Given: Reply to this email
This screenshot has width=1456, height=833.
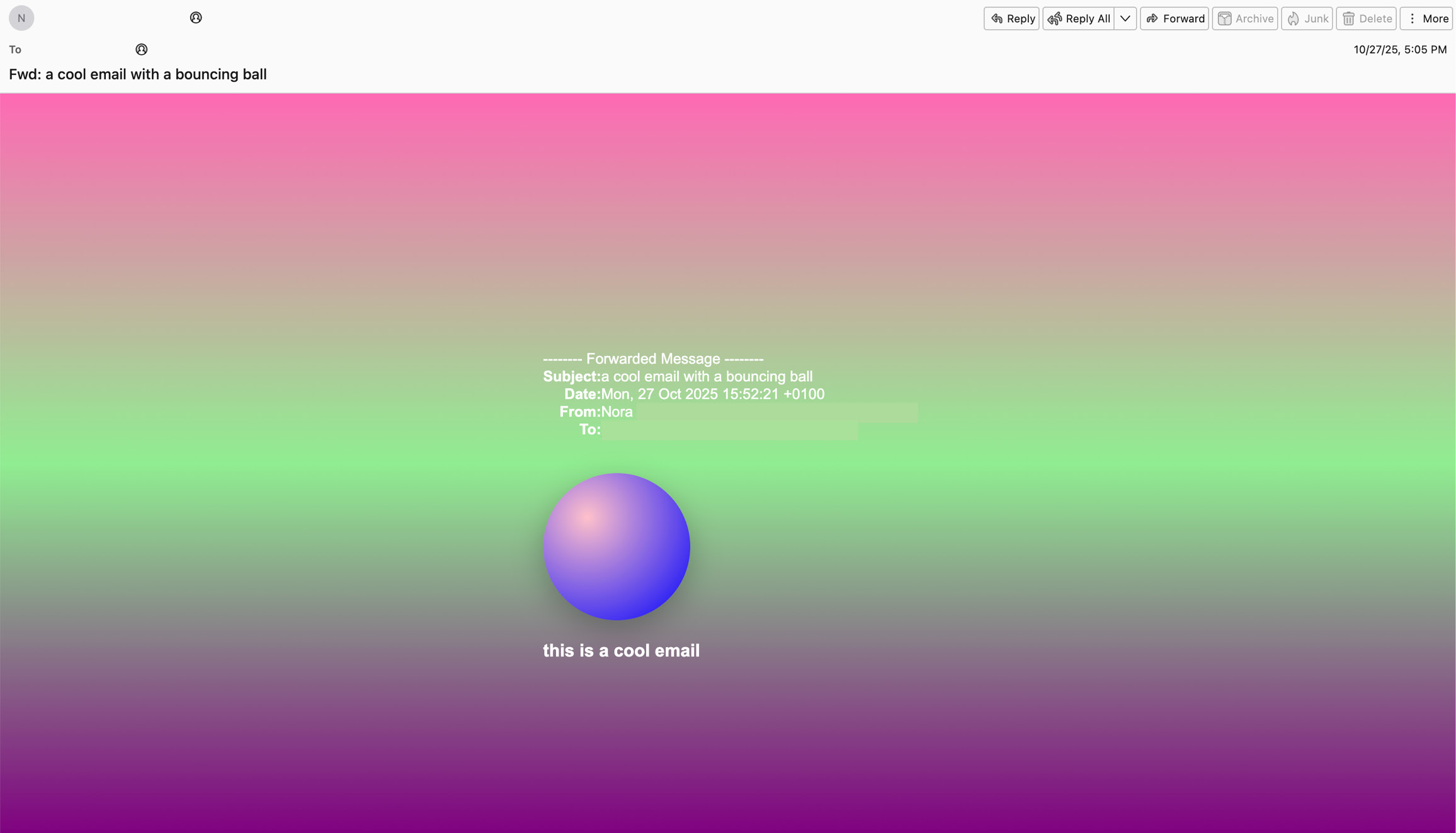Looking at the screenshot, I should 1011,18.
